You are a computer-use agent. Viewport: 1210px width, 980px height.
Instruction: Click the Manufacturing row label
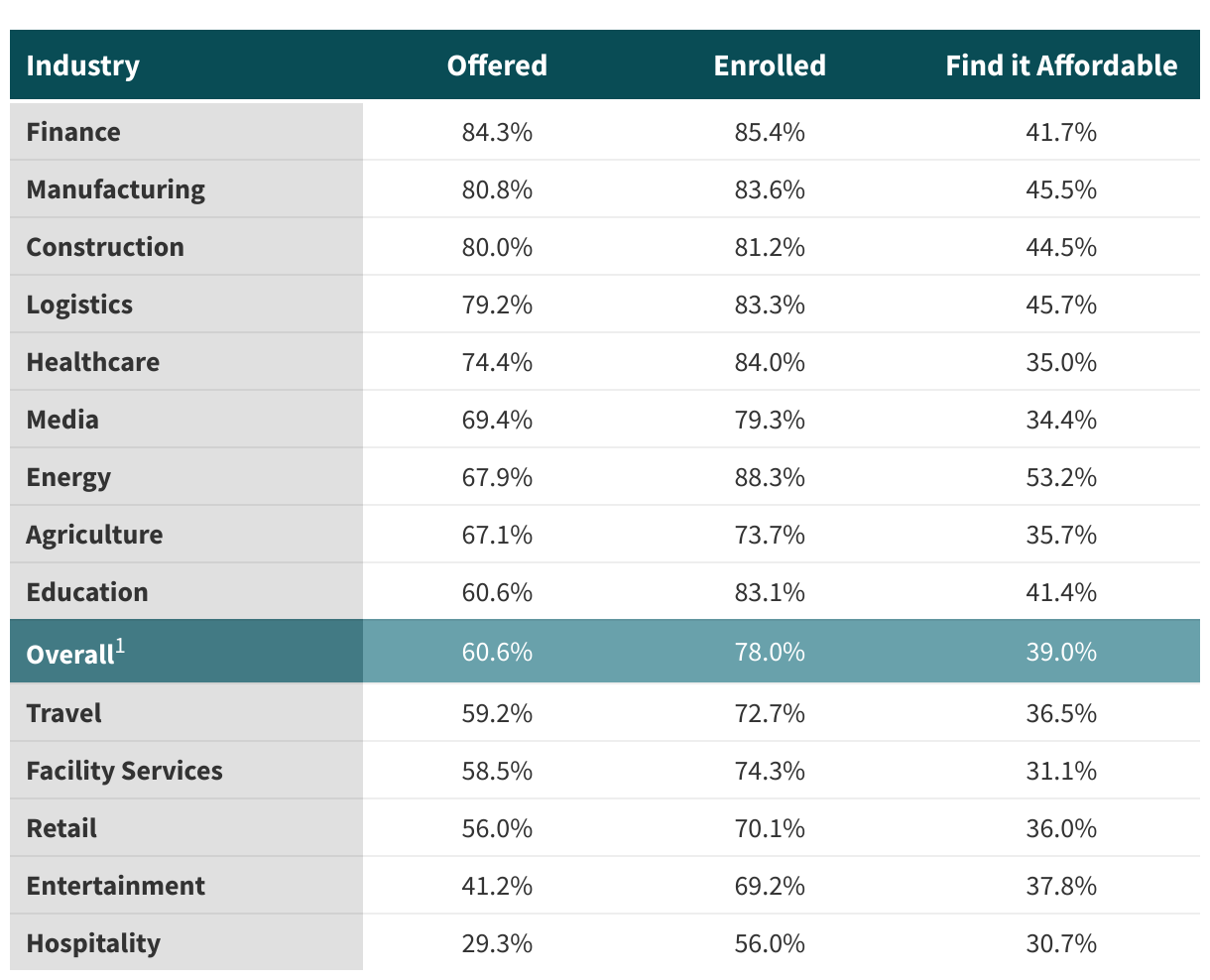(116, 189)
